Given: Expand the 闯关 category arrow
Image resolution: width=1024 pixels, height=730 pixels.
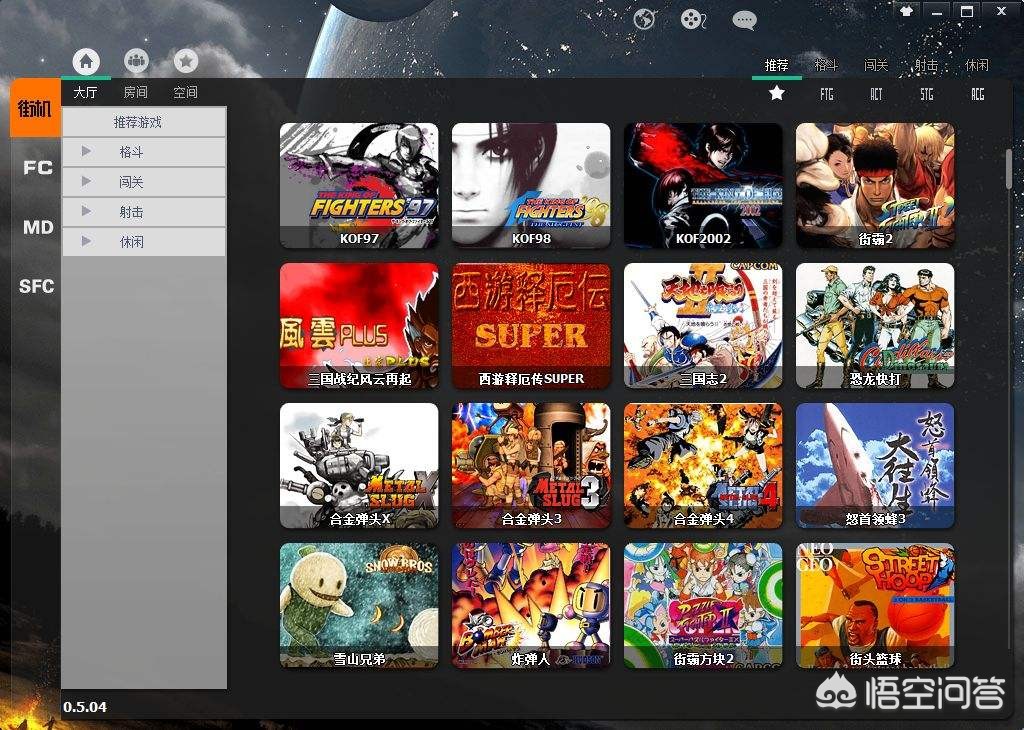Looking at the screenshot, I should click(87, 182).
